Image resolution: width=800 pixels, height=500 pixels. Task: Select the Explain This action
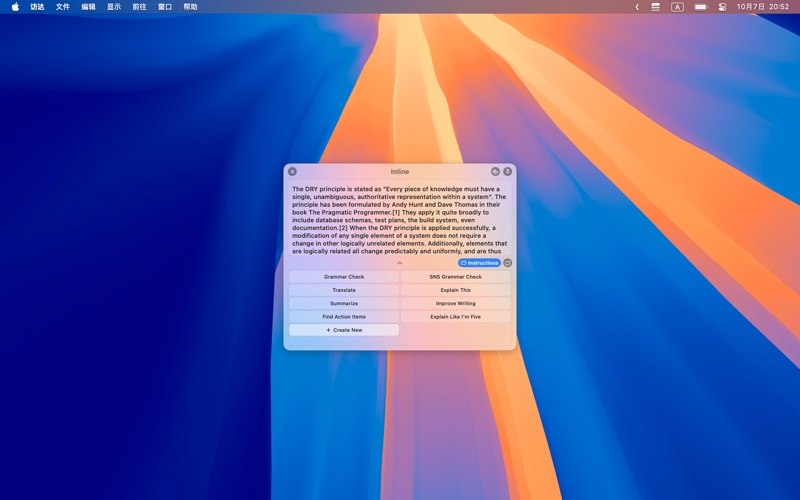click(x=455, y=290)
